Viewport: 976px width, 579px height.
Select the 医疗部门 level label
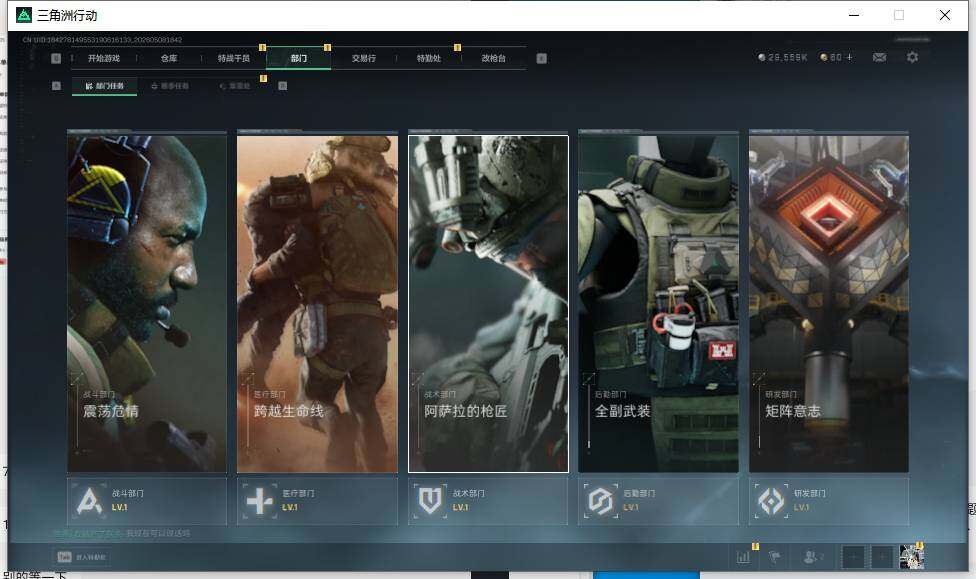pyautogui.click(x=290, y=507)
